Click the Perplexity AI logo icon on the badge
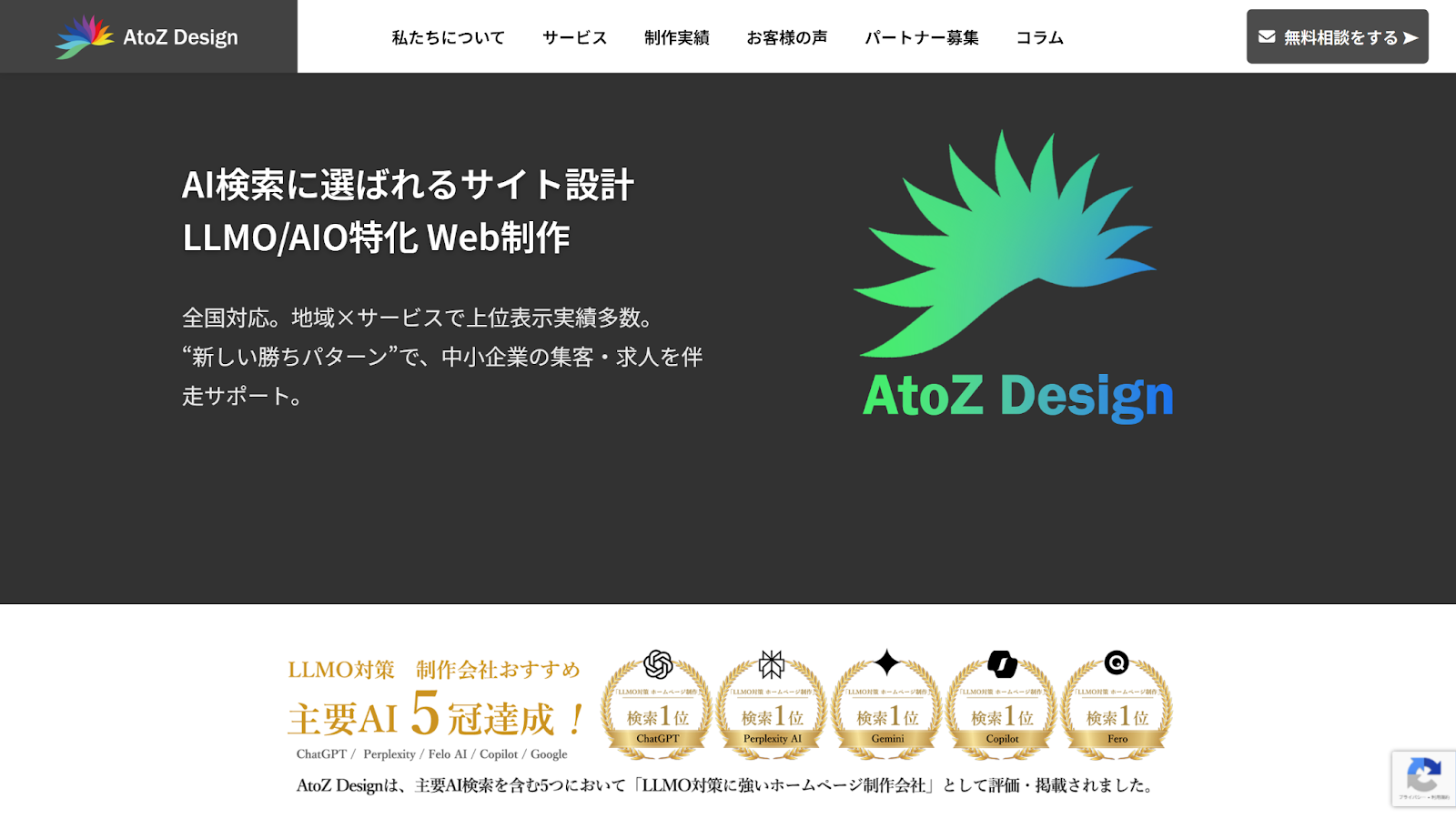 (771, 662)
